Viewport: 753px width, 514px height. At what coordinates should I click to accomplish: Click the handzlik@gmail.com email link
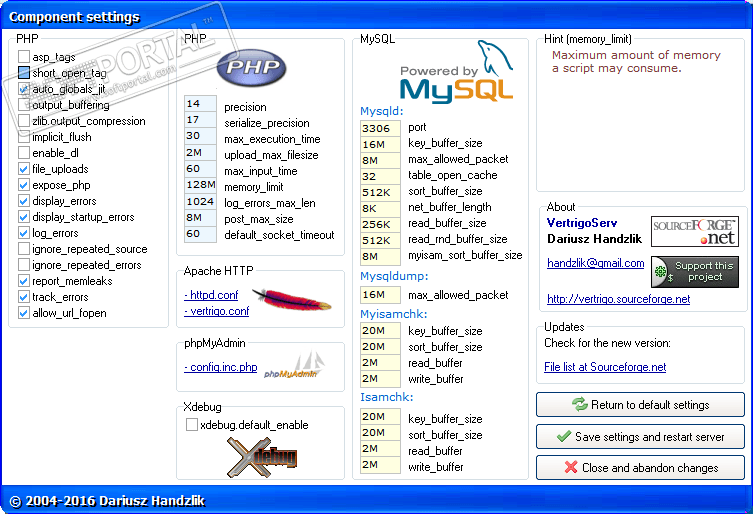595,263
